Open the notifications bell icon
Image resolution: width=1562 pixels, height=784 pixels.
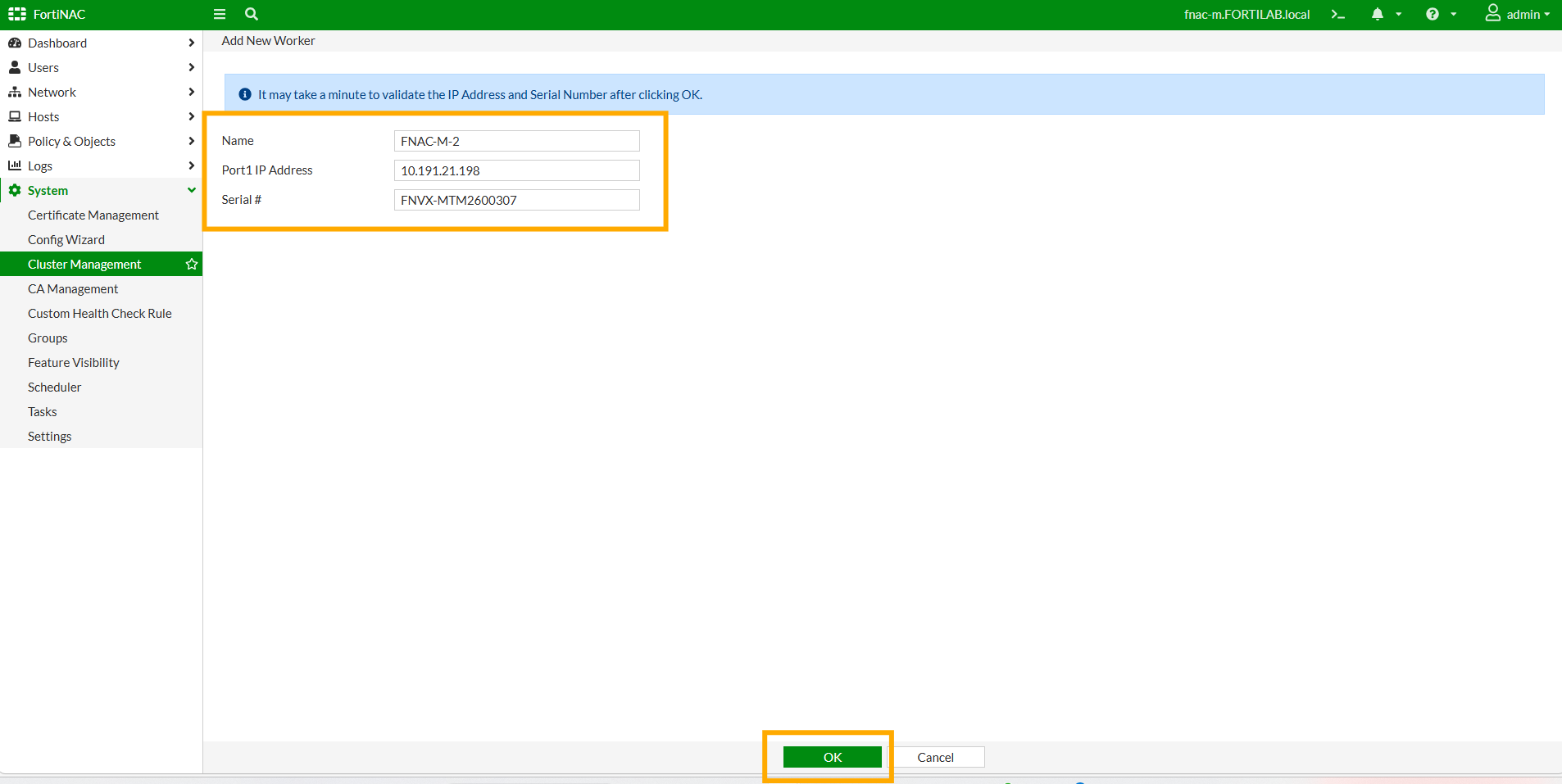tap(1378, 14)
